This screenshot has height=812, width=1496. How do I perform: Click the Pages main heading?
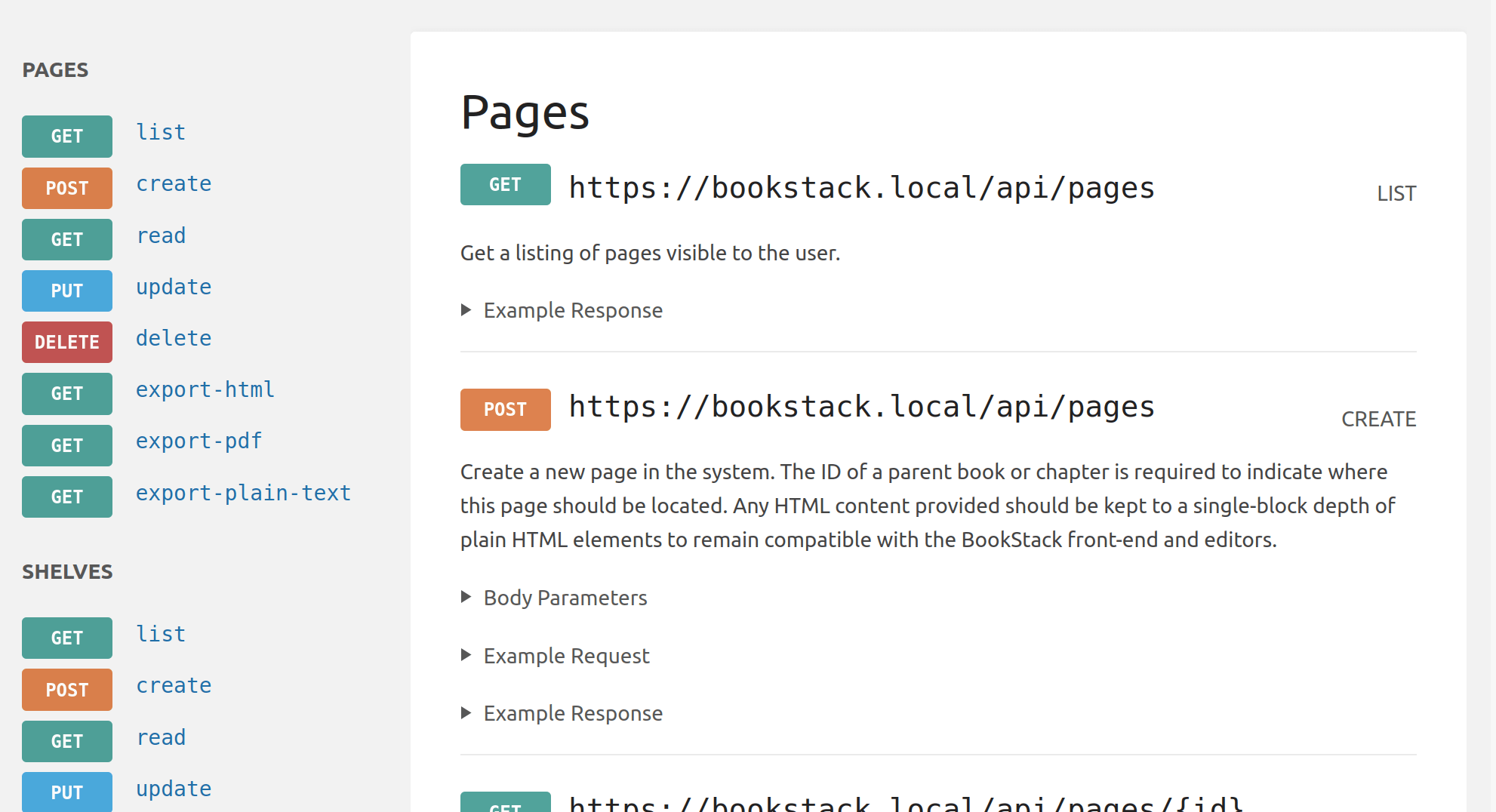[525, 113]
